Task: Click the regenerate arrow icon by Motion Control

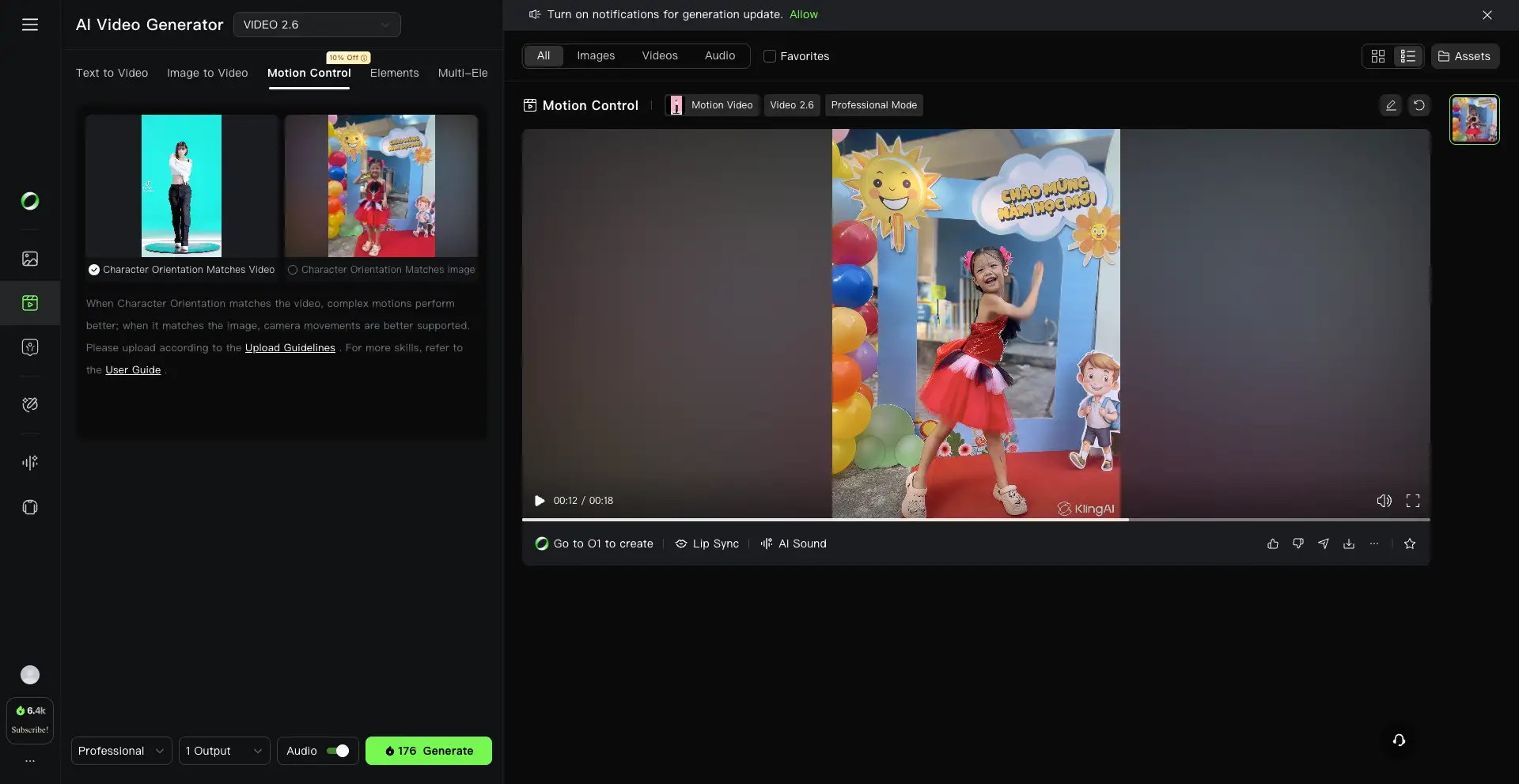Action: (x=1419, y=105)
